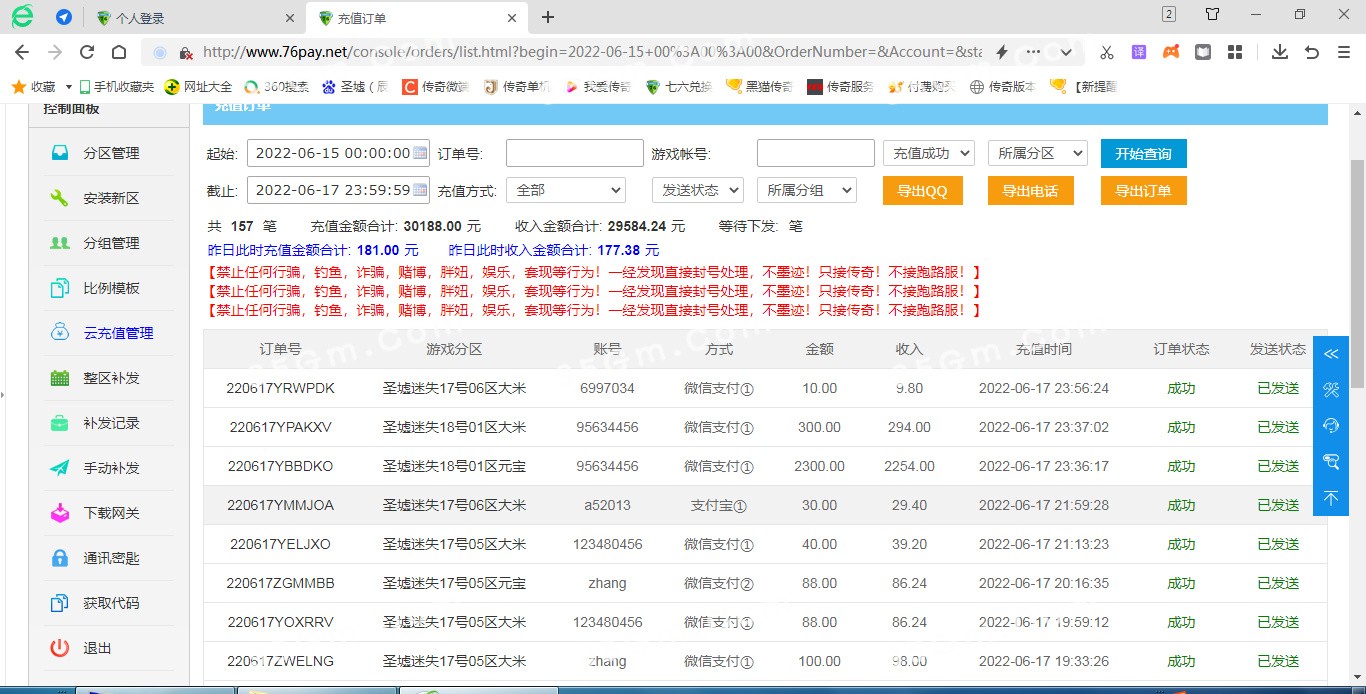Click order number 220617YRWPDK
The height and width of the screenshot is (694, 1366).
tap(280, 388)
